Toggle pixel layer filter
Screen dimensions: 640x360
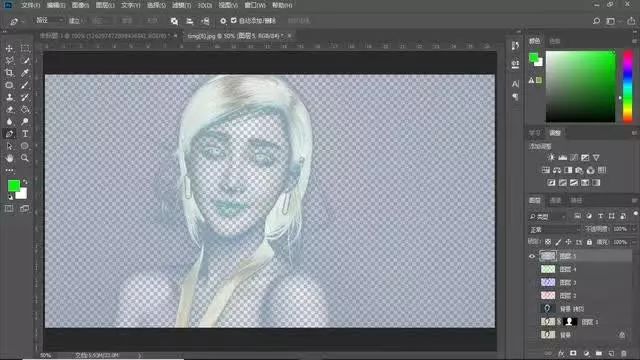[x=577, y=216]
